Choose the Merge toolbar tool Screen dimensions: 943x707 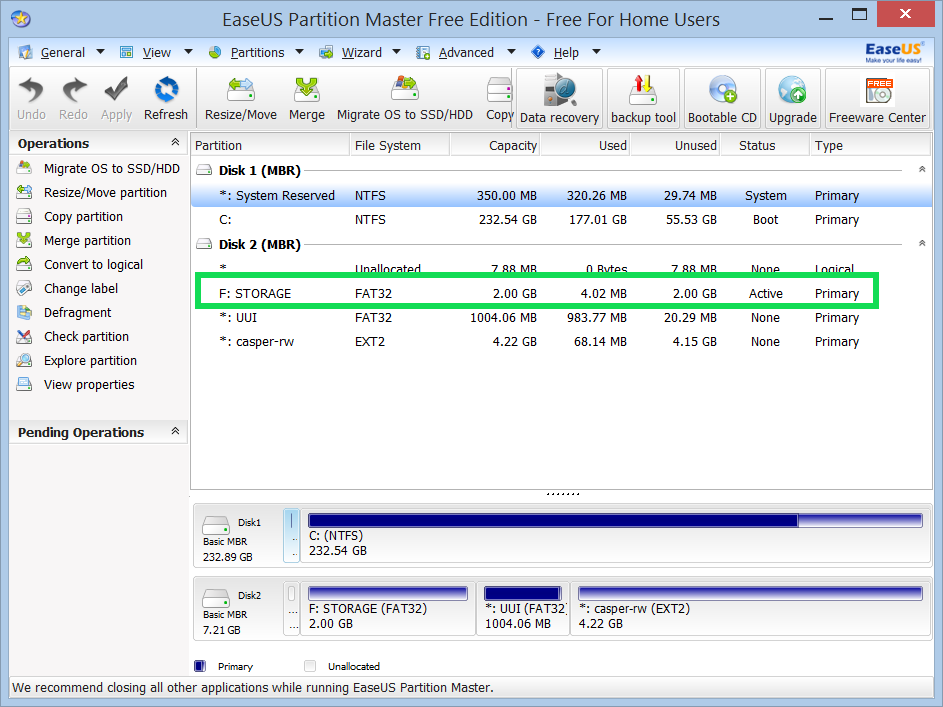(x=307, y=99)
